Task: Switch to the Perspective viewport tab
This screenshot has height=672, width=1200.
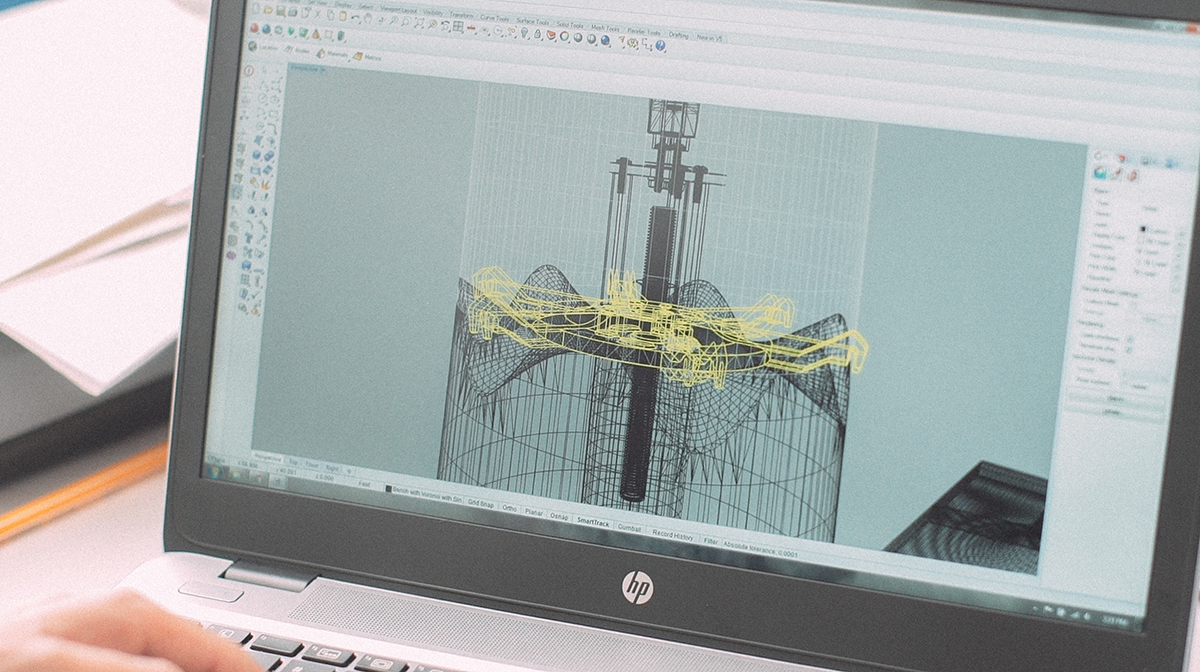Action: pos(268,457)
